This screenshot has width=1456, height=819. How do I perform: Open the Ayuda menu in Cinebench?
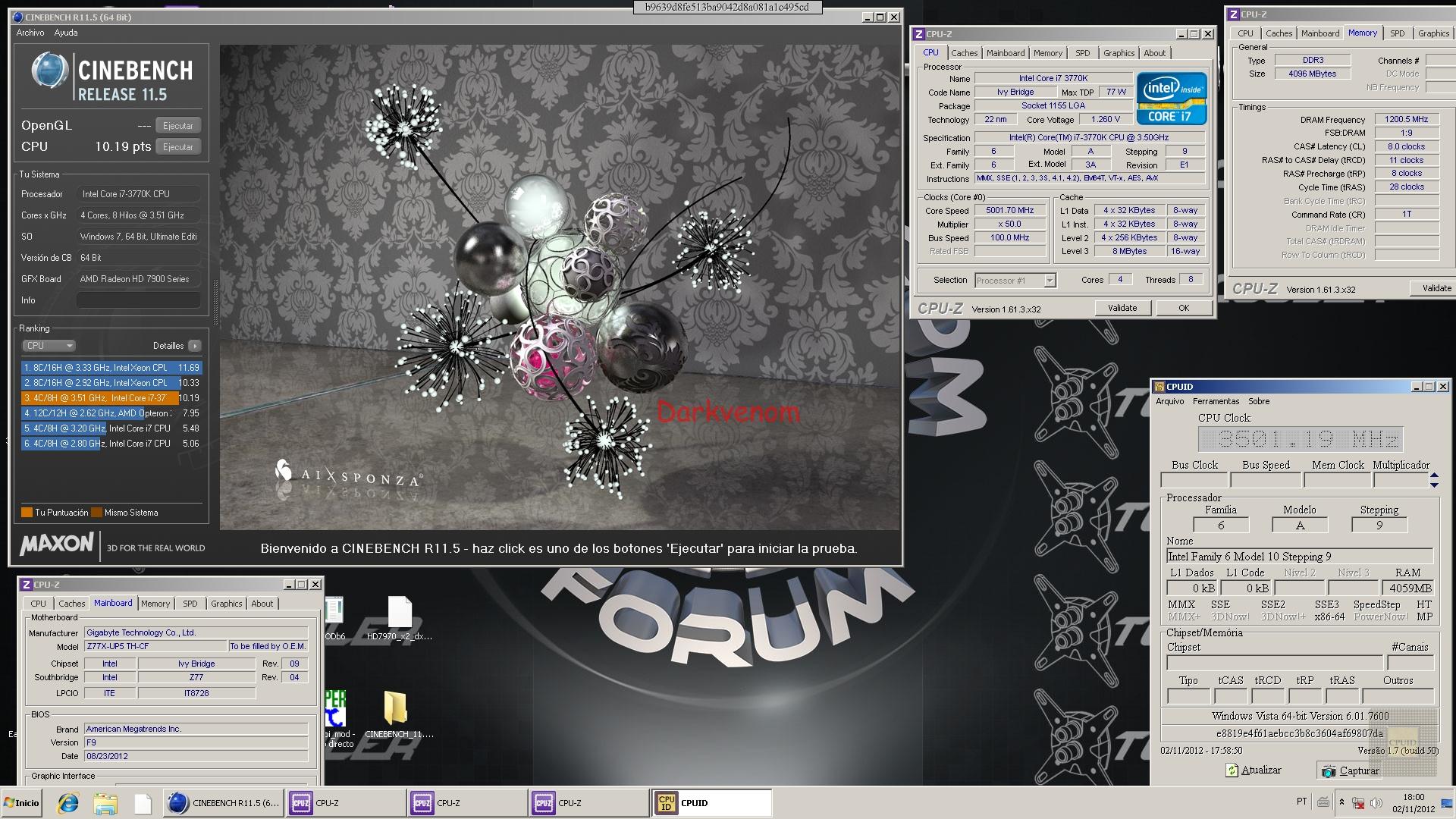point(65,33)
